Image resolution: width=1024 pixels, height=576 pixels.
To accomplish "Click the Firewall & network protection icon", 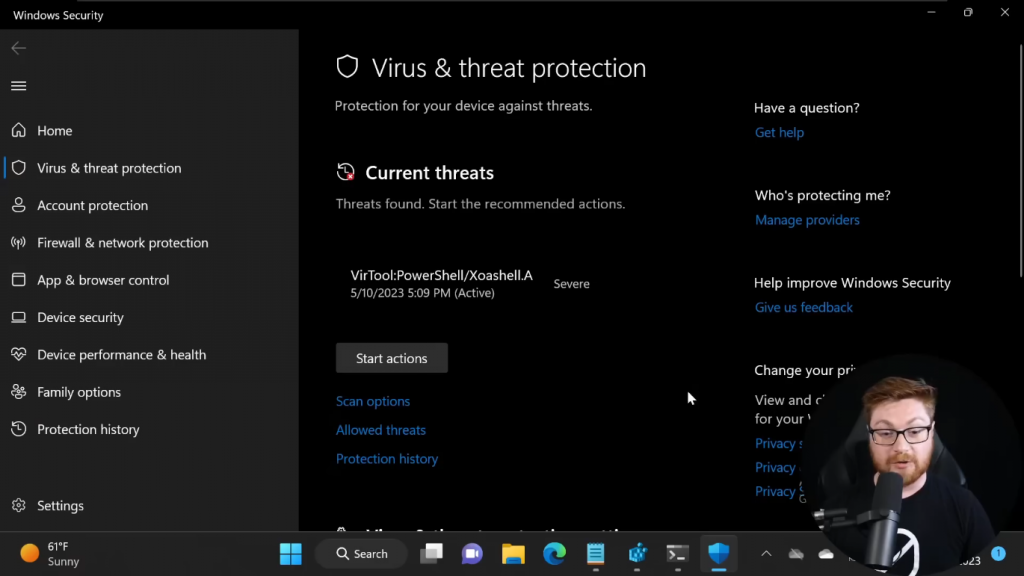I will point(18,243).
